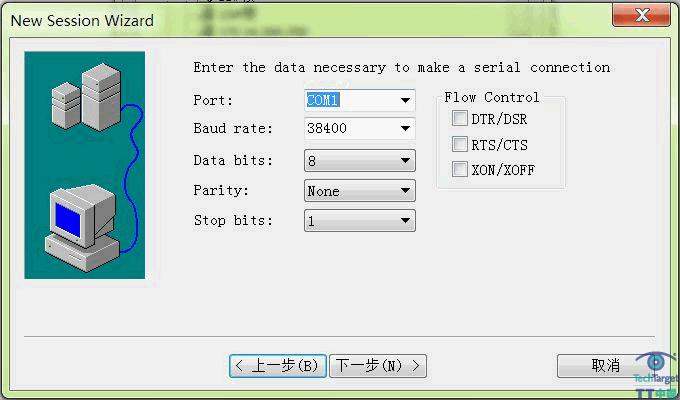Viewport: 680px width, 400px height.
Task: Enable the DTR/DSR flow control checkbox
Action: pyautogui.click(x=460, y=119)
